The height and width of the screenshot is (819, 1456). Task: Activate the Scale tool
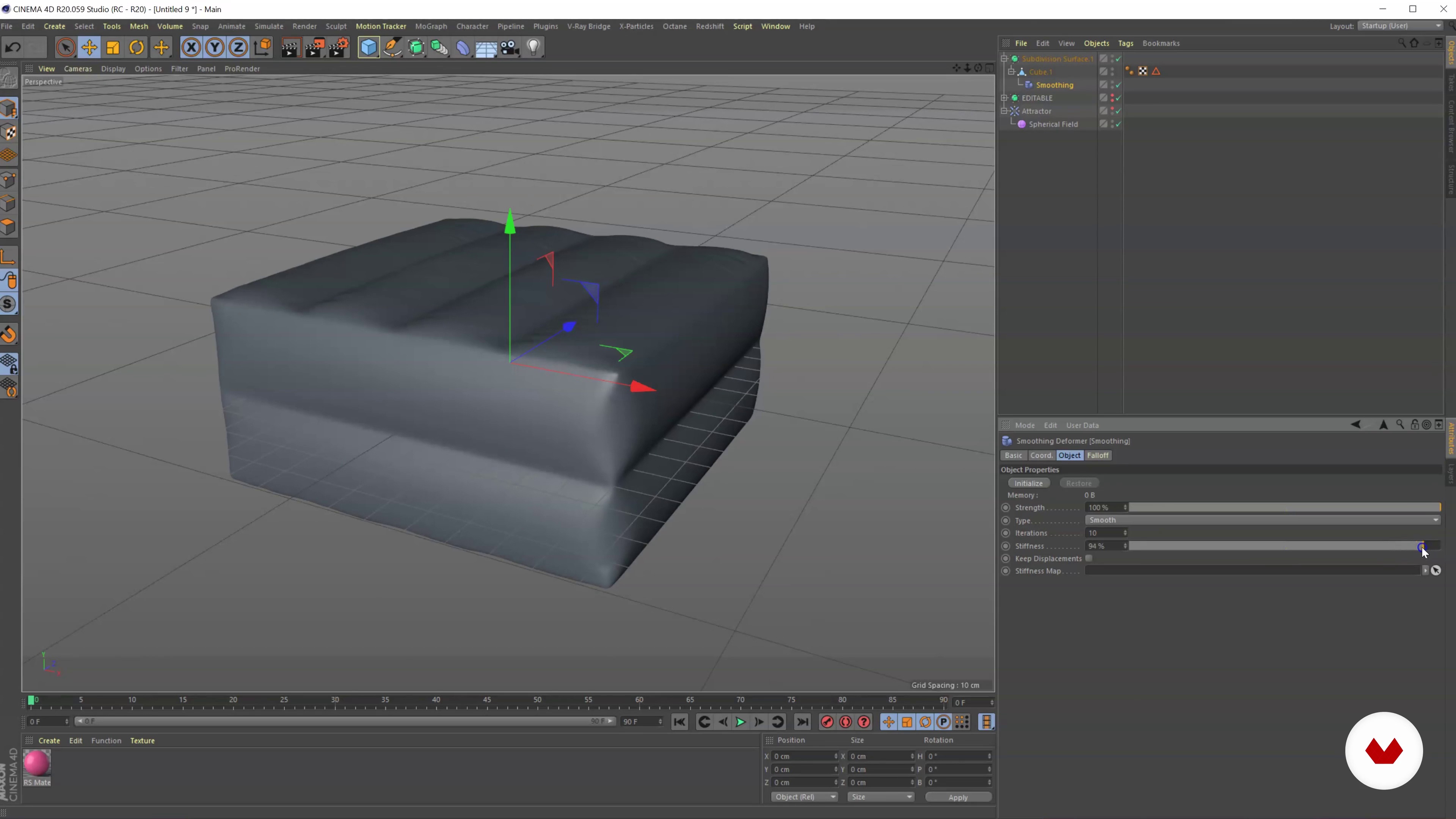coord(113,47)
